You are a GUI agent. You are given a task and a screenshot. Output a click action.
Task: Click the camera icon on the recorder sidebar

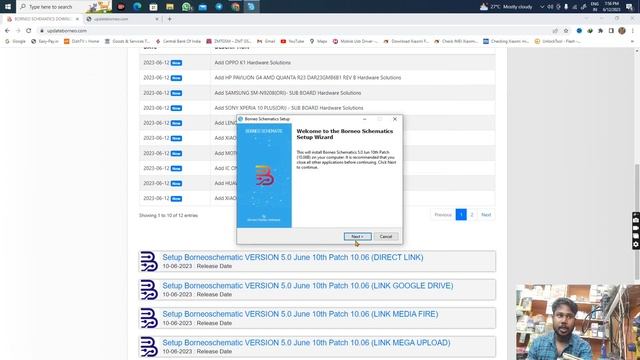(636, 220)
